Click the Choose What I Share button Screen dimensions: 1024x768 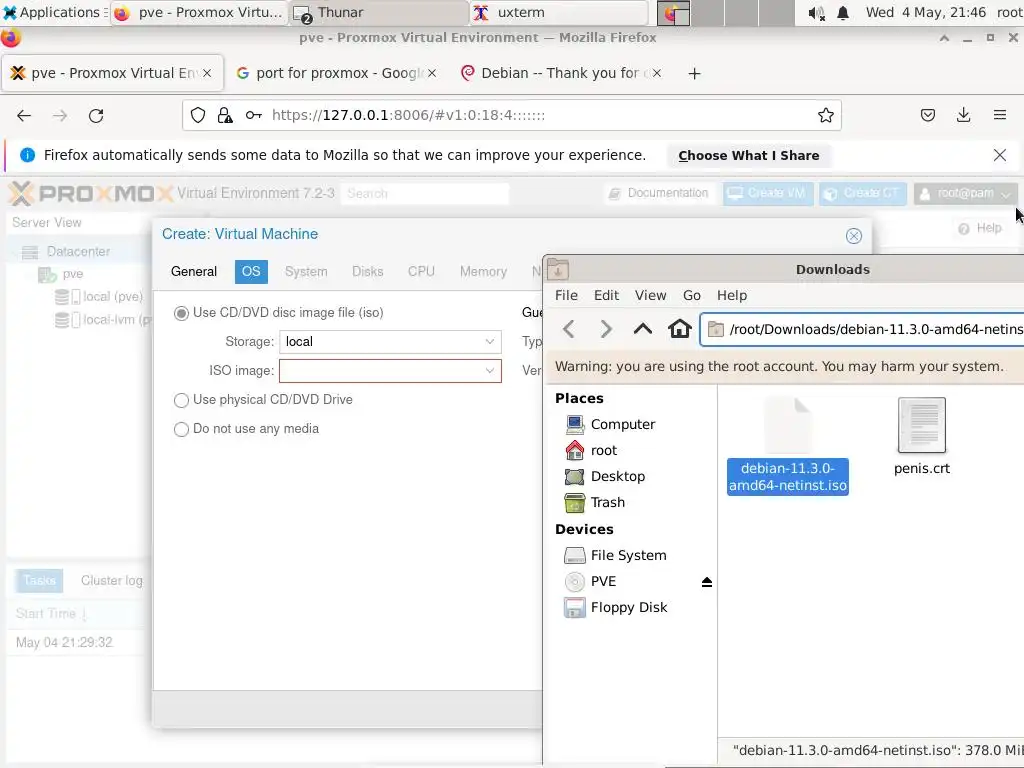click(x=748, y=155)
